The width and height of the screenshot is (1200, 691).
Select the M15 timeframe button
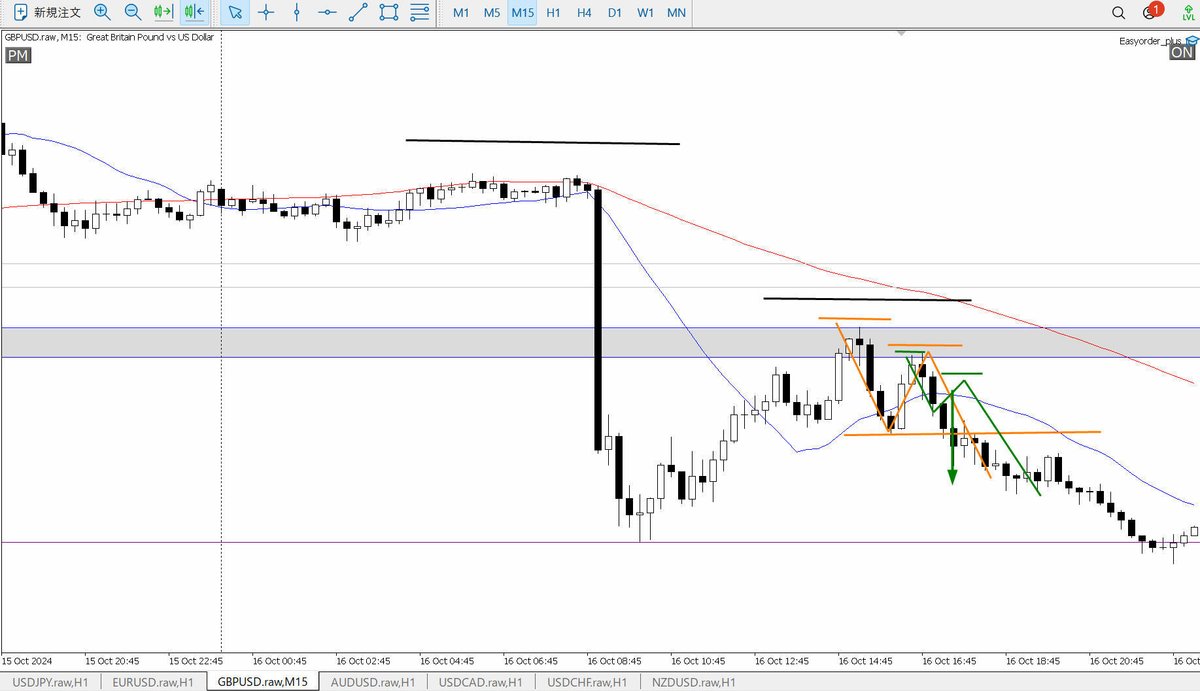(522, 12)
